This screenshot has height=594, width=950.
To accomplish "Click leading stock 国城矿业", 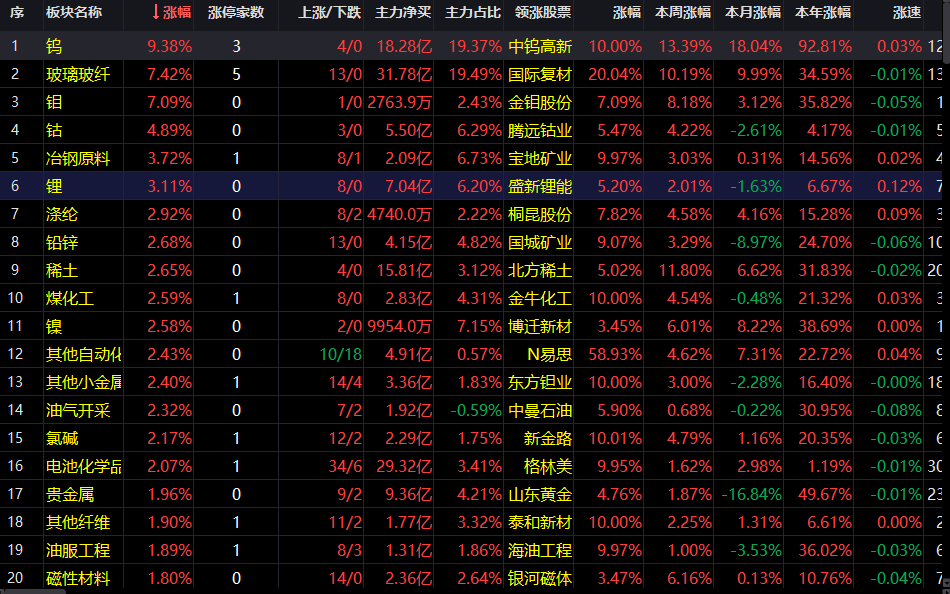I will coord(540,242).
